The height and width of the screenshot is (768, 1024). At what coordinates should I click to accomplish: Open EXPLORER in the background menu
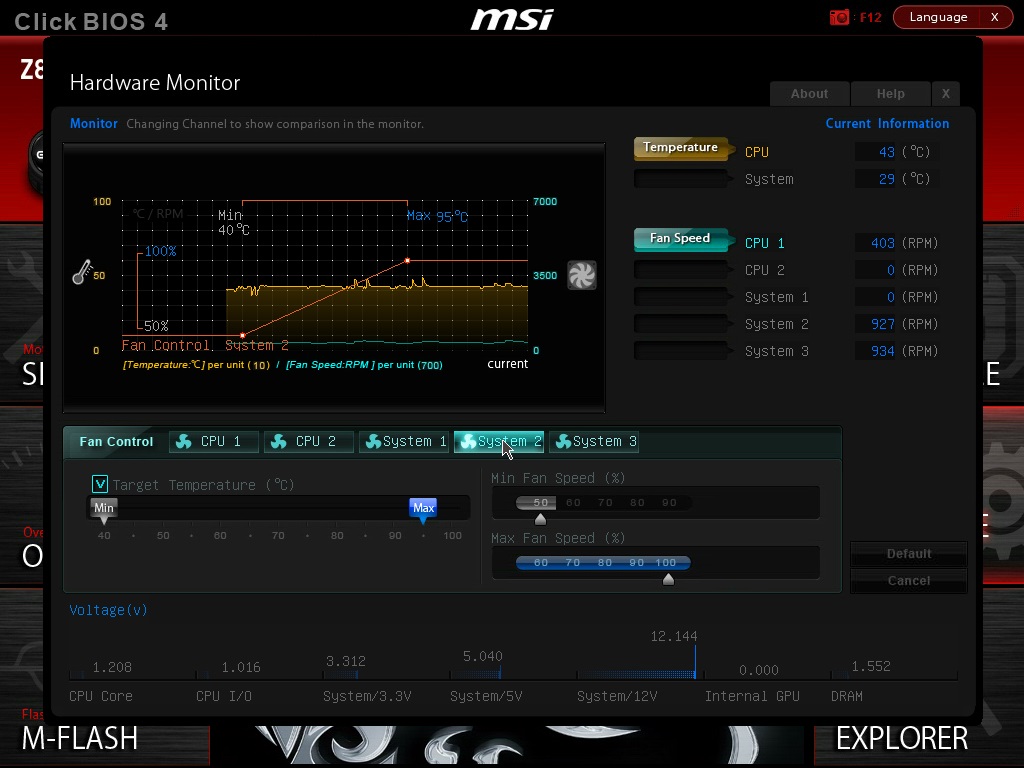902,739
